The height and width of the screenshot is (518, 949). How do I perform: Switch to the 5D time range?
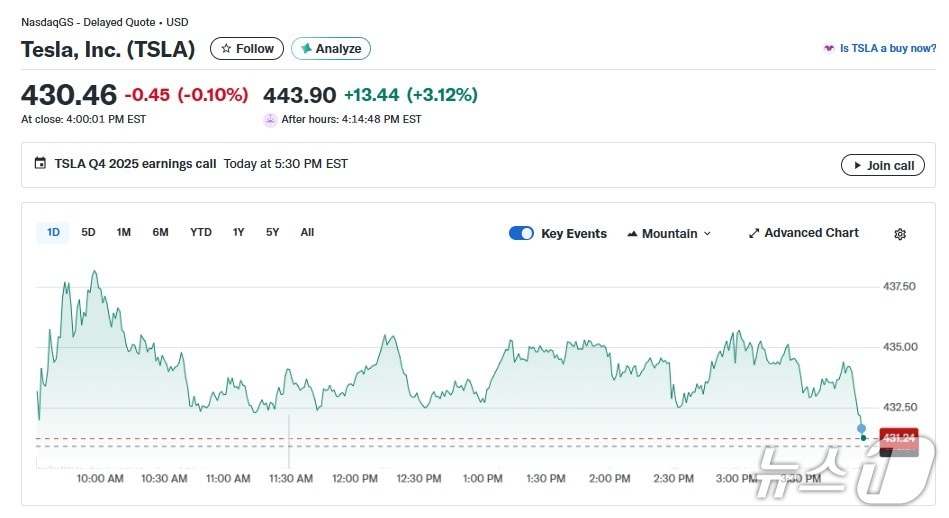point(88,232)
